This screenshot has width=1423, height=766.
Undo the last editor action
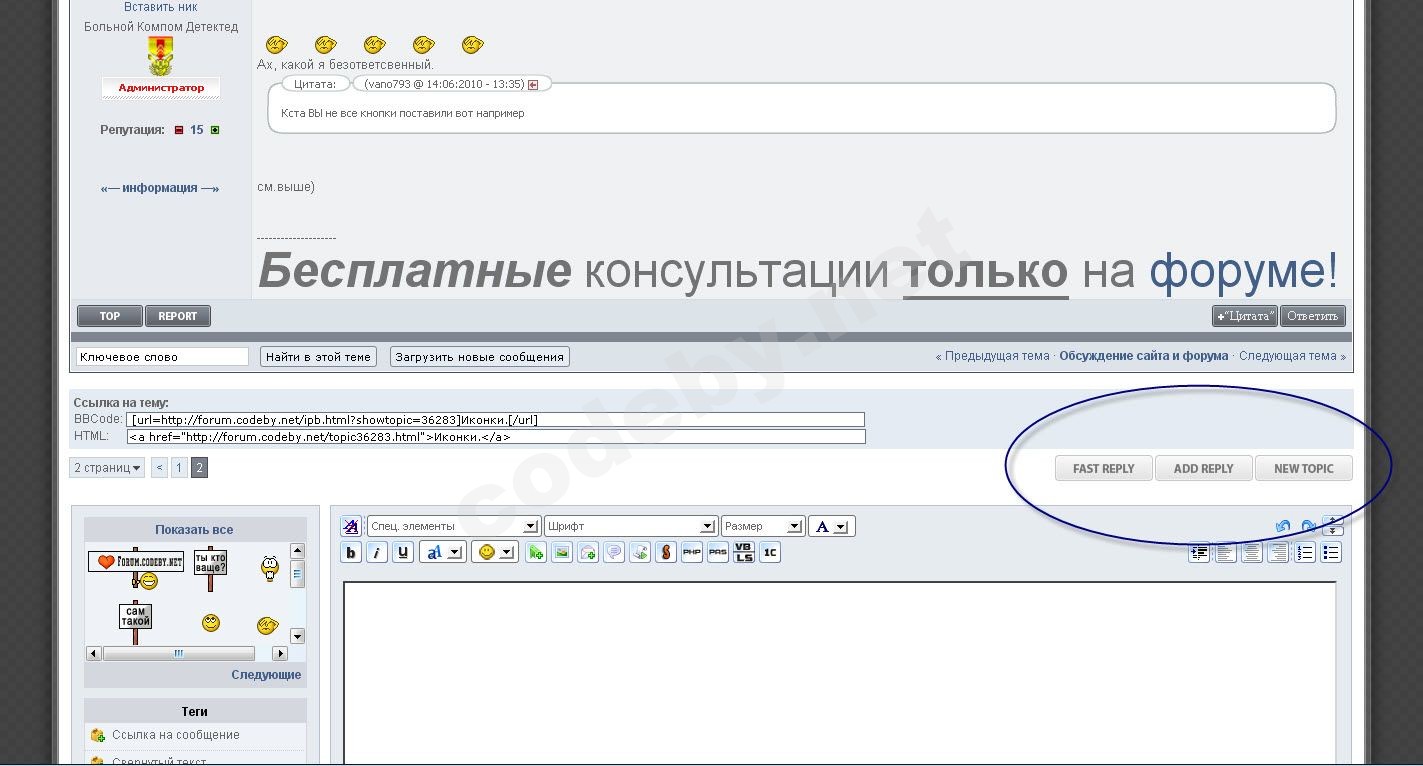1283,527
